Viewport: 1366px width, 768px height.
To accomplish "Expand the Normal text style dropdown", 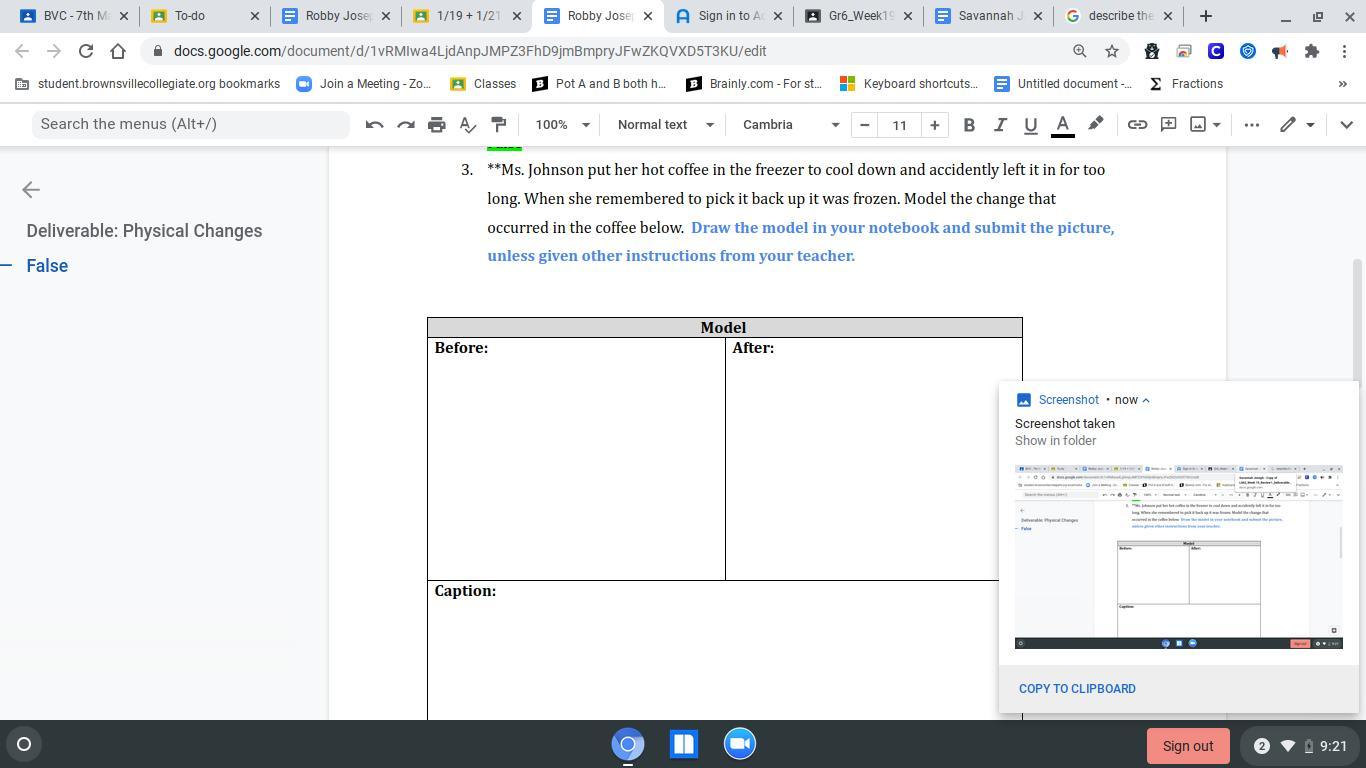I will tap(665, 125).
